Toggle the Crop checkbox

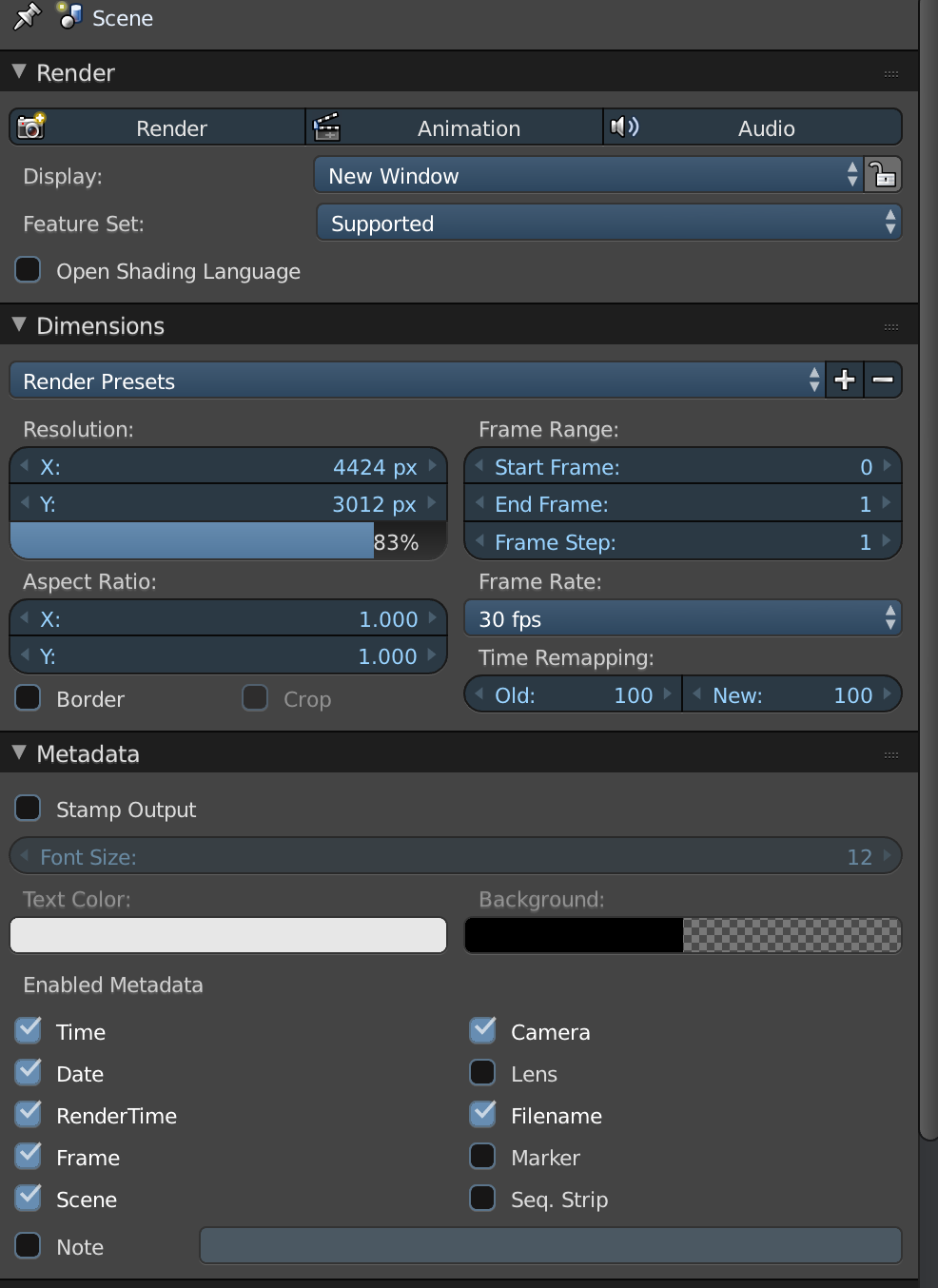coord(255,698)
